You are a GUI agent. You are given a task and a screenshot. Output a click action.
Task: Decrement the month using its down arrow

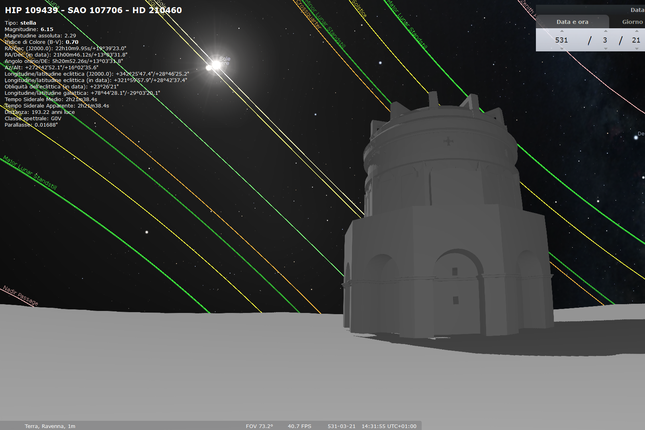(x=604, y=49)
